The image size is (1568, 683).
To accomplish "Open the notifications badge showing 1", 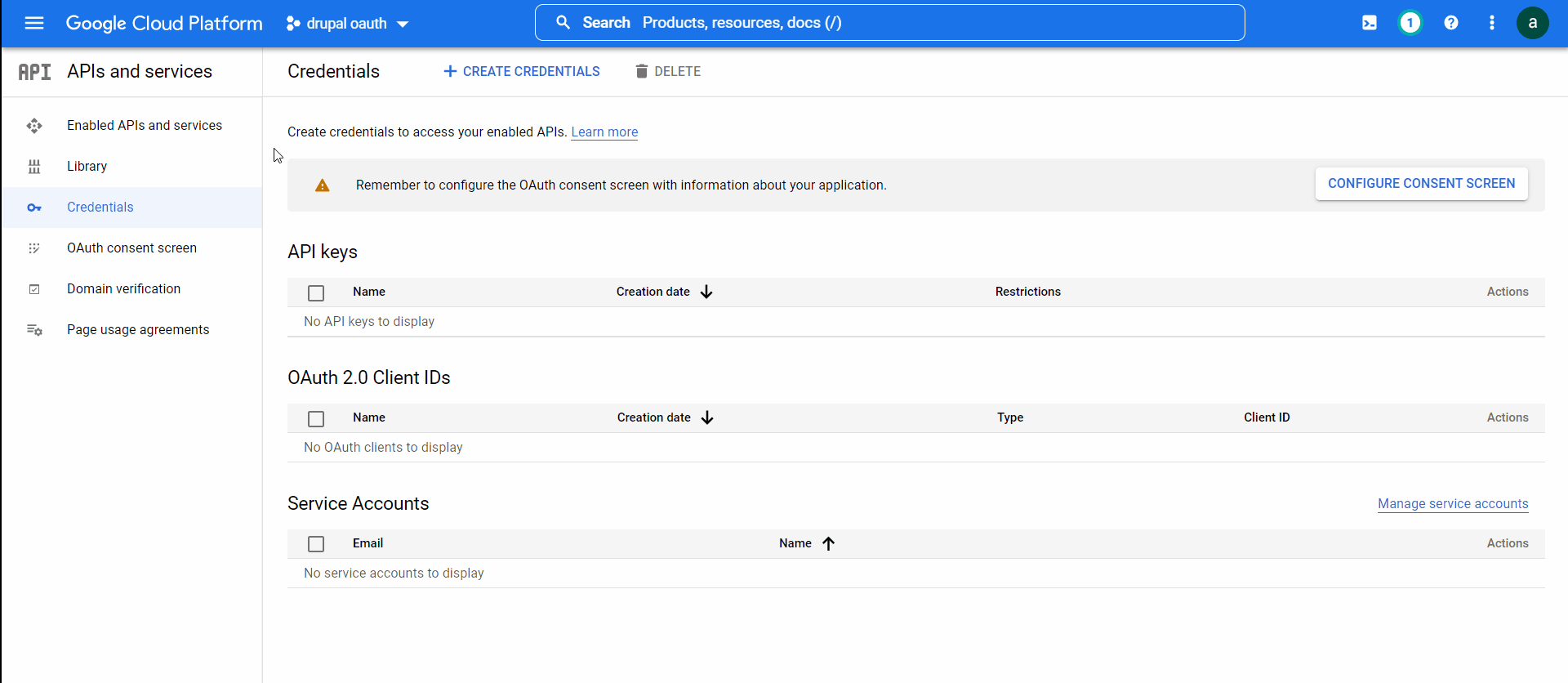I will pos(1410,23).
